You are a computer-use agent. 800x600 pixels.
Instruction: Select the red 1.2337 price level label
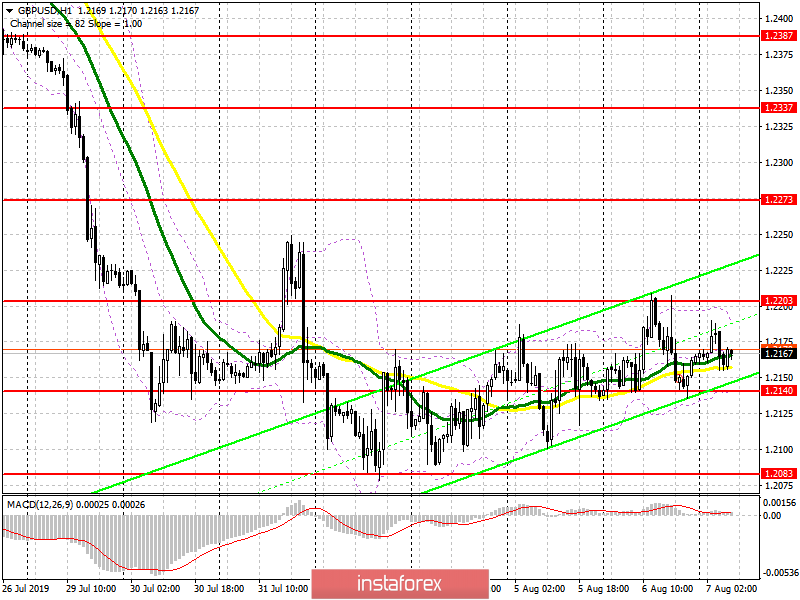coord(778,108)
